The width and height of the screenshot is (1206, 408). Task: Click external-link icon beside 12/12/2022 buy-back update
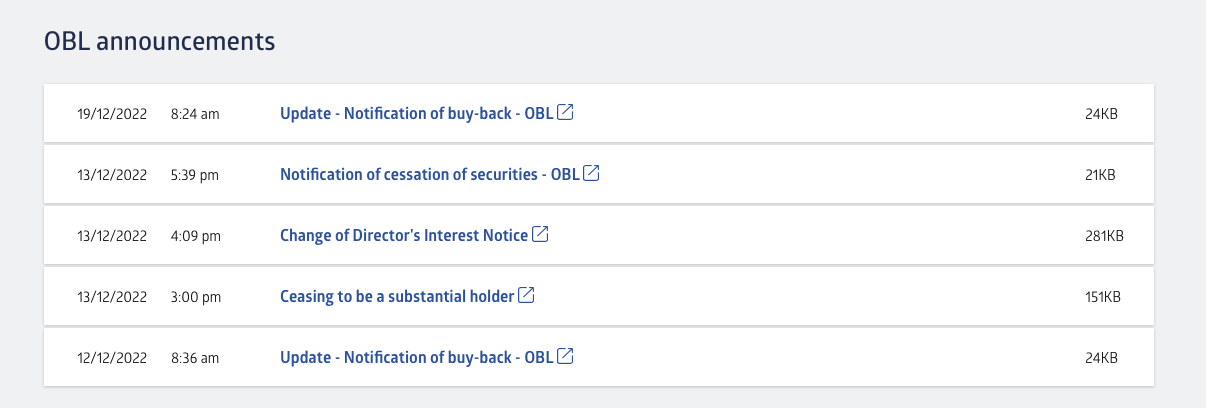[565, 356]
